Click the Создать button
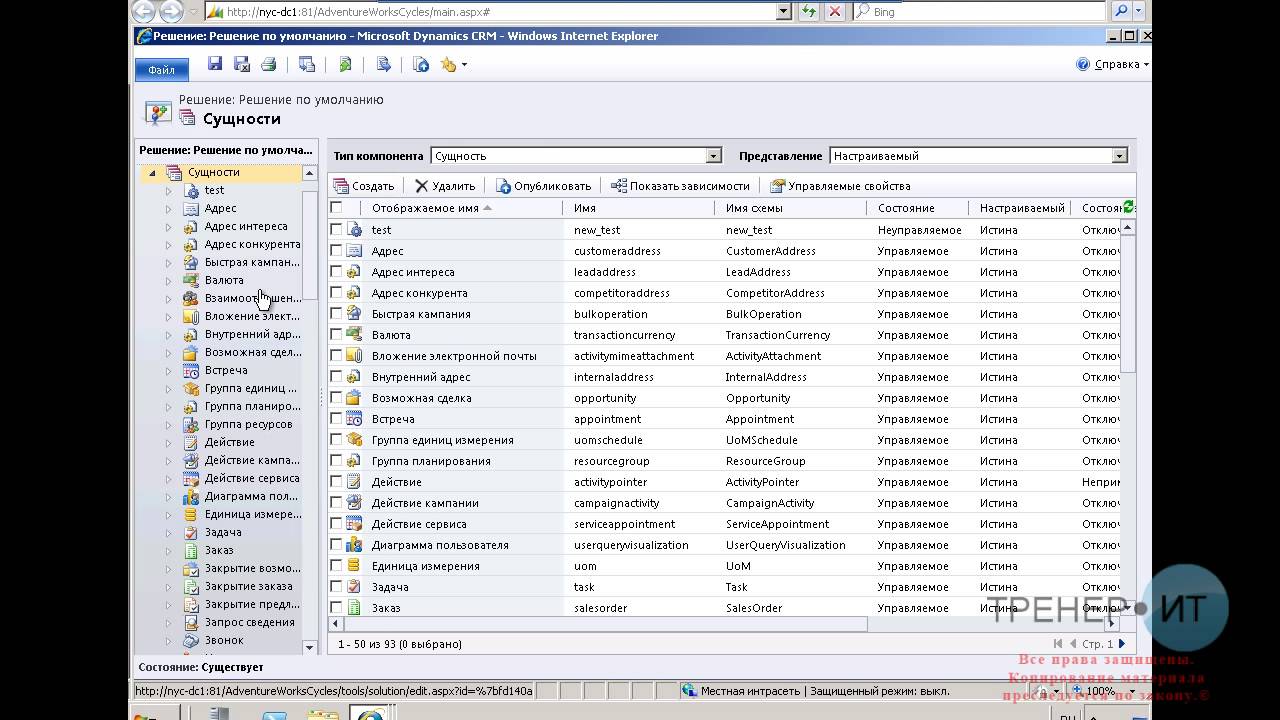Viewport: 1280px width, 720px height. 364,186
